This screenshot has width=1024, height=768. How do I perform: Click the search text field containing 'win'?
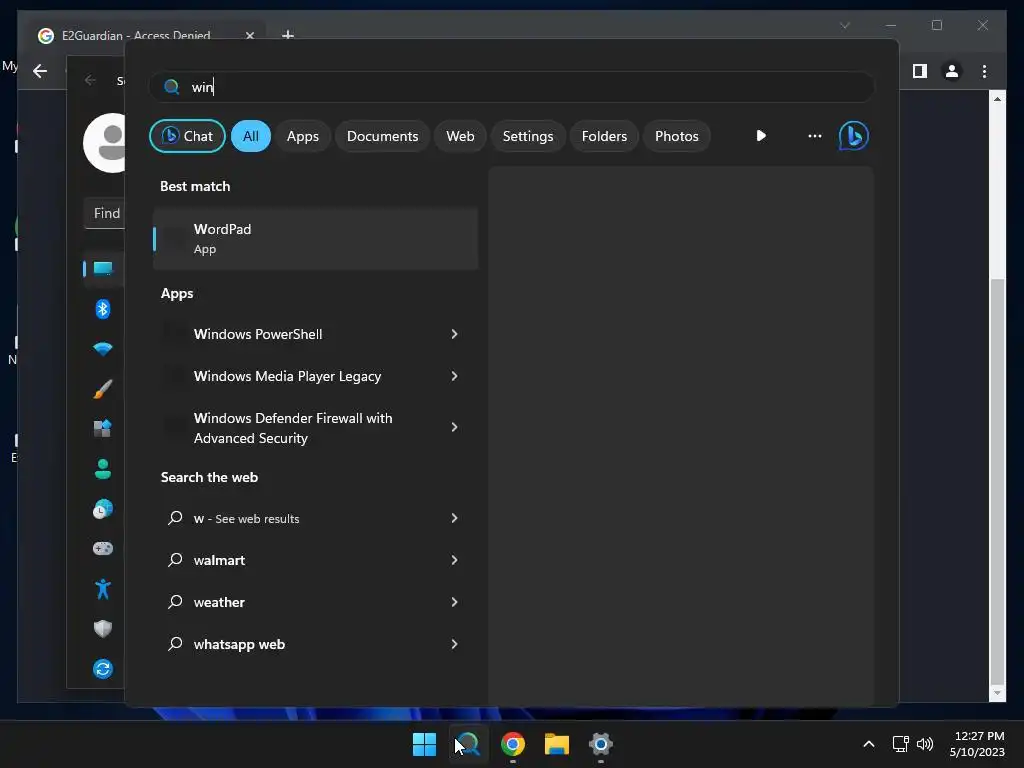512,87
